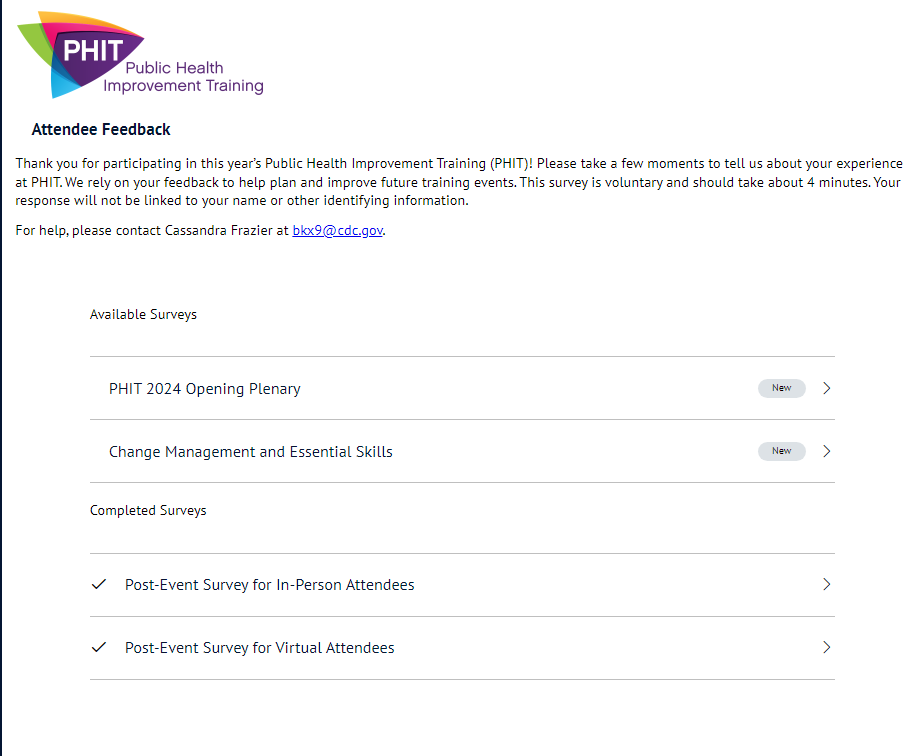Image resolution: width=908 pixels, height=756 pixels.
Task: Click the checkmark beside In-Person Attendees survey
Action: coord(98,584)
